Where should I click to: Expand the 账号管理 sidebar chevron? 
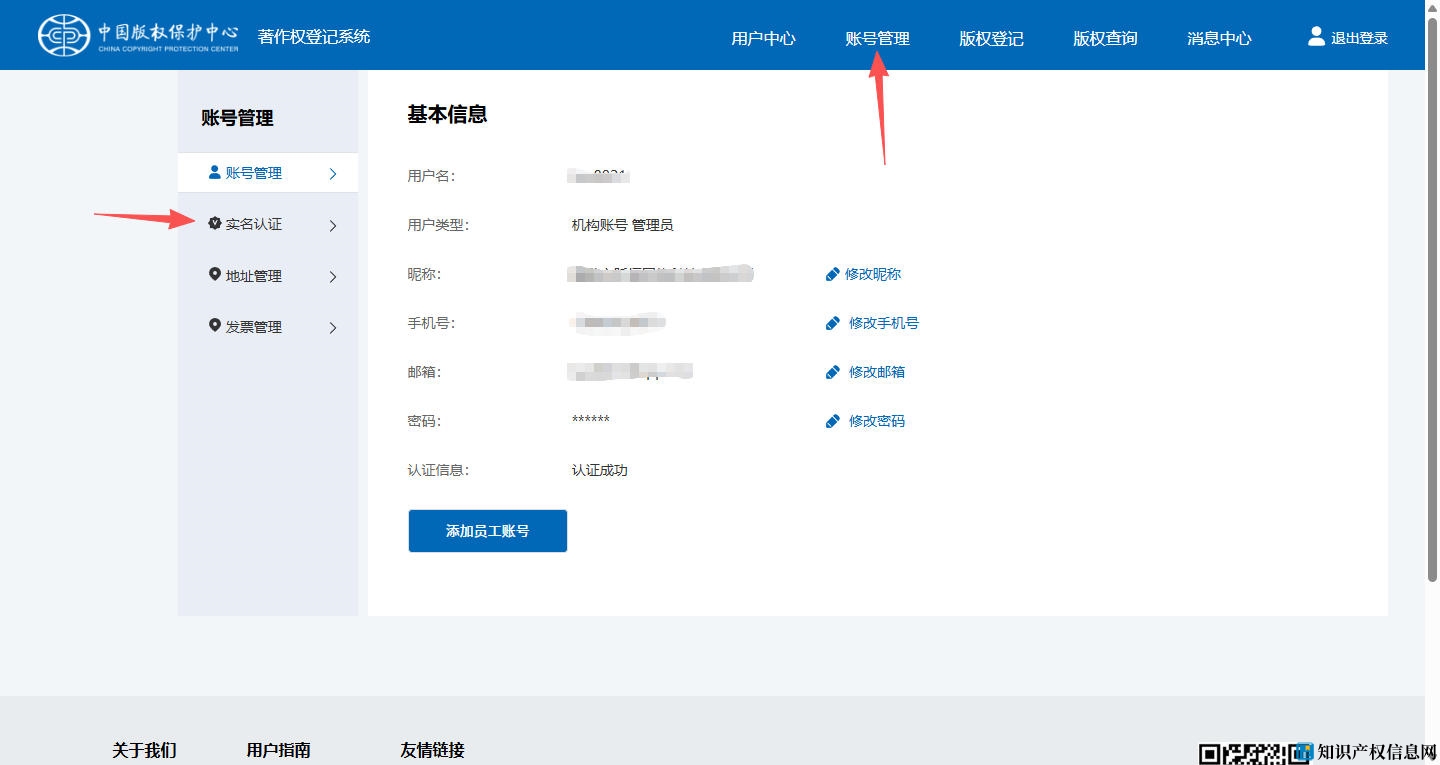tap(333, 174)
